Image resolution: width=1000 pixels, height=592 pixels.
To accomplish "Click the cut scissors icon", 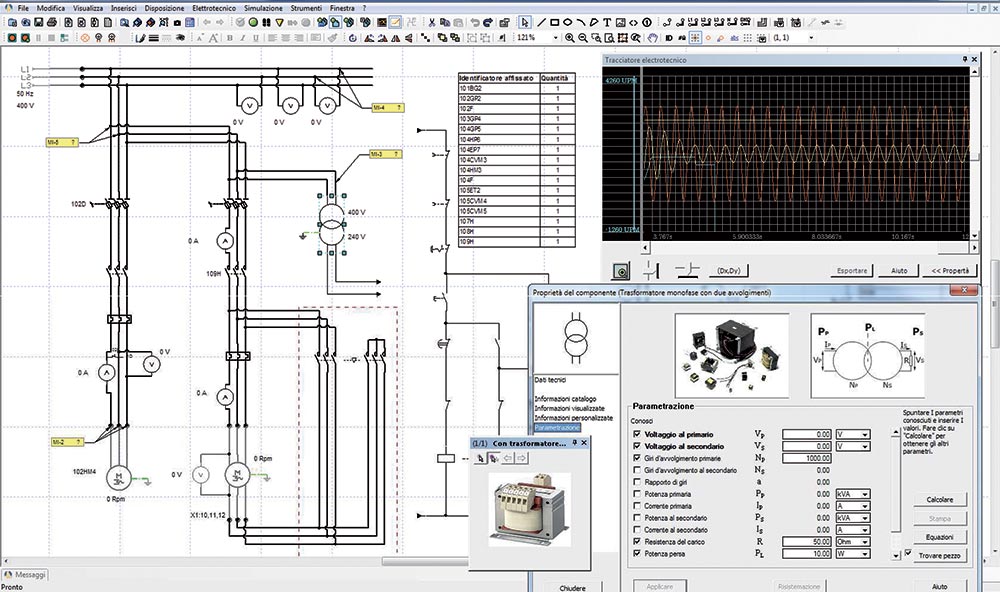I will pos(431,22).
